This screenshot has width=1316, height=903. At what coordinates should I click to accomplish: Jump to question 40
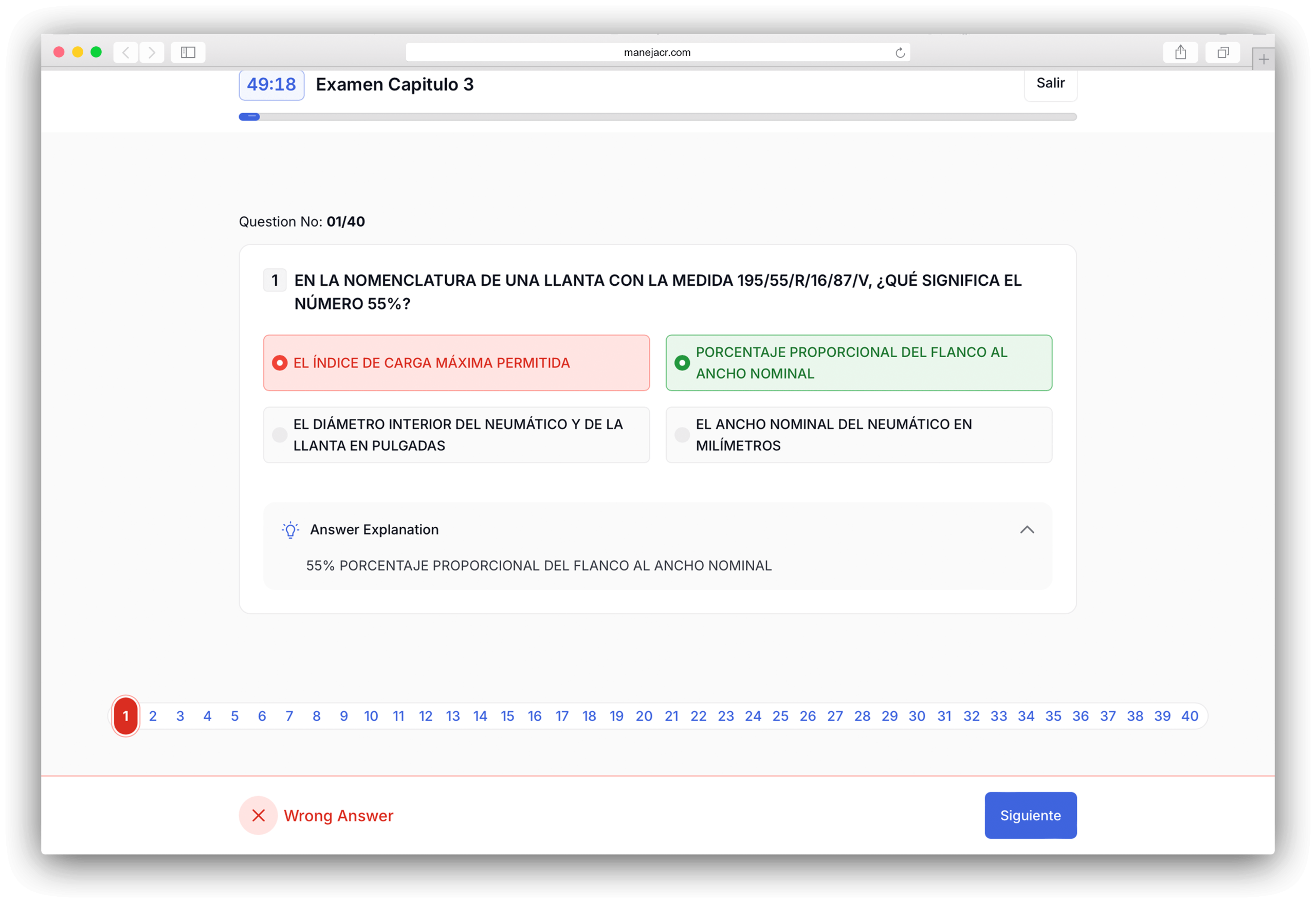click(x=1190, y=716)
